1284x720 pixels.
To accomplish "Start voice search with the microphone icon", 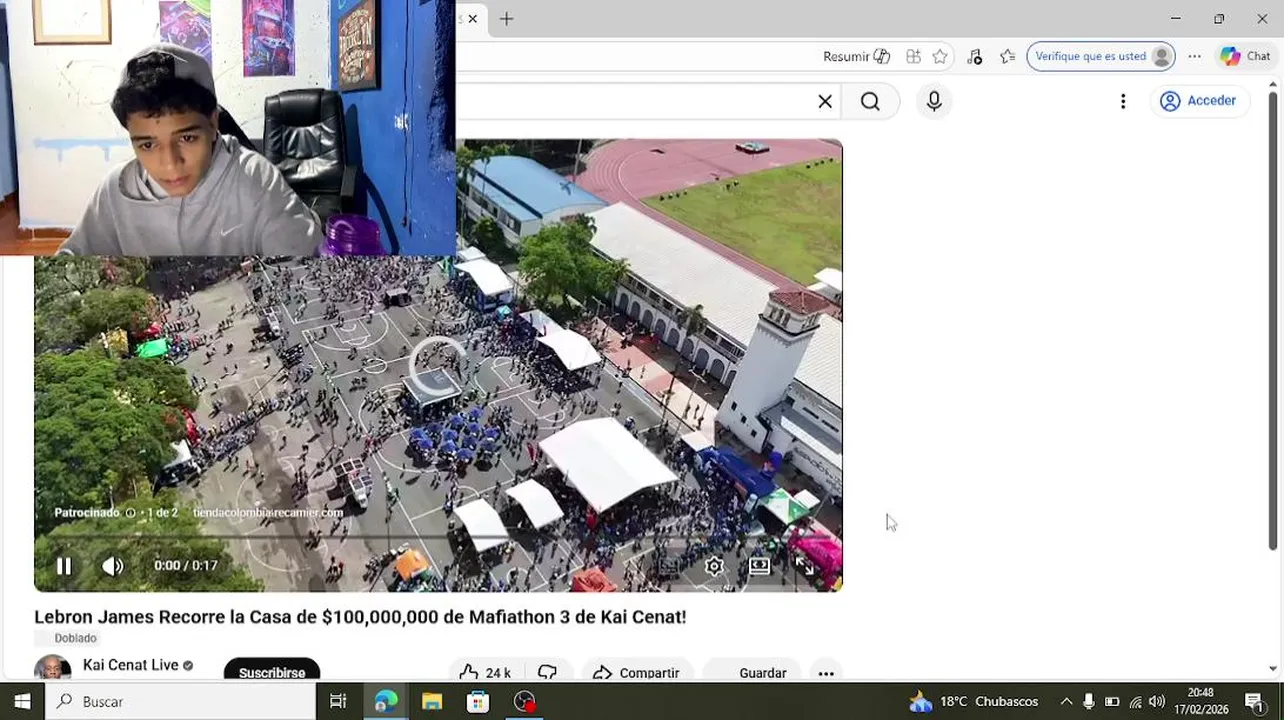I will pos(934,101).
